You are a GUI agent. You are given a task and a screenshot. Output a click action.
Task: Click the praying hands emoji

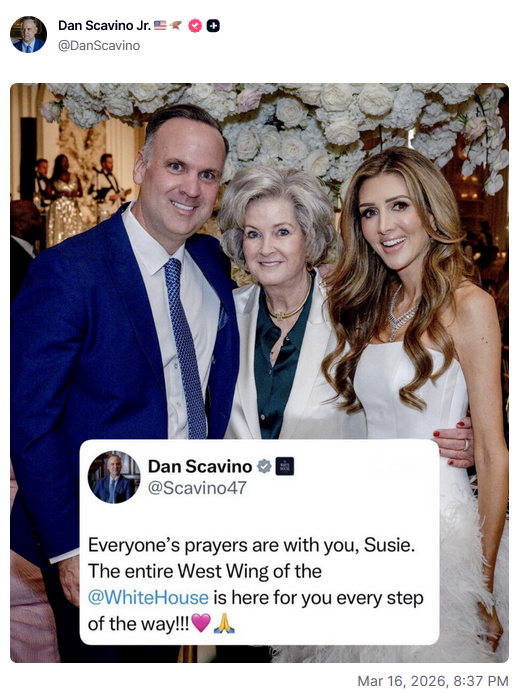tap(224, 624)
